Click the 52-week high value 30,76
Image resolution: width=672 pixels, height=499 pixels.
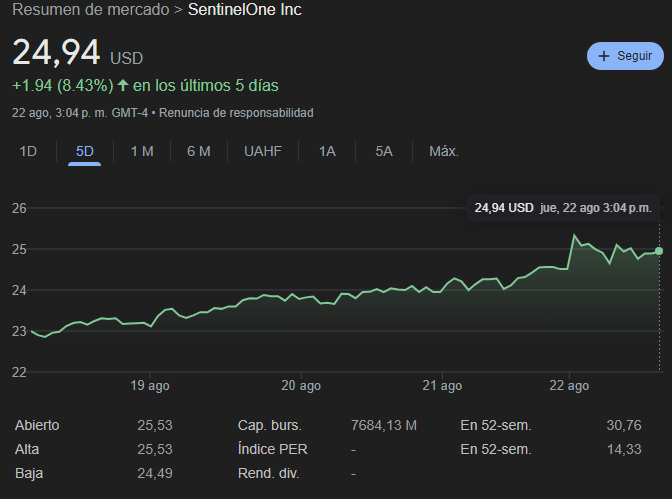624,425
